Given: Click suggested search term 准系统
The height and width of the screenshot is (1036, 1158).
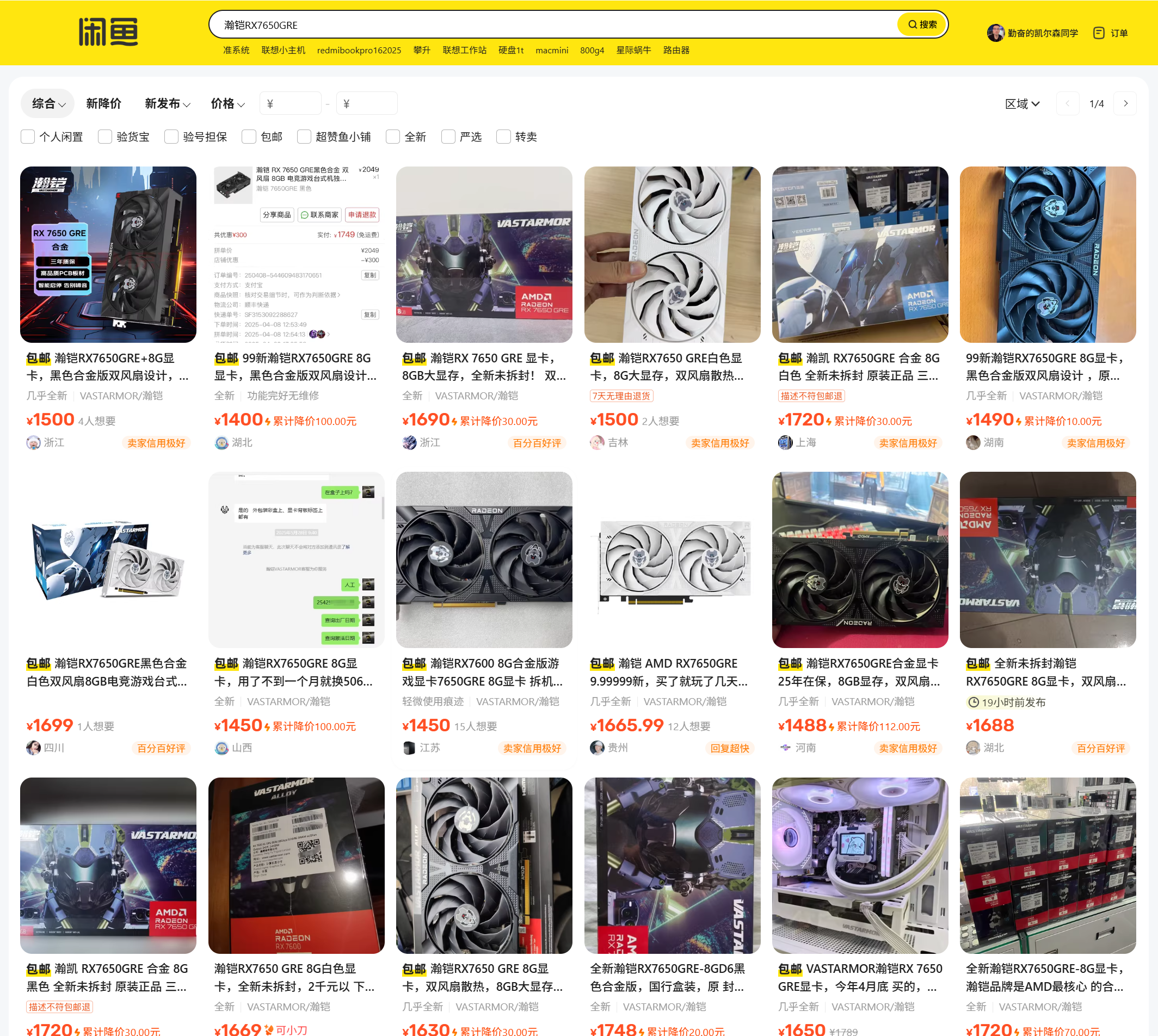Looking at the screenshot, I should click(x=236, y=50).
